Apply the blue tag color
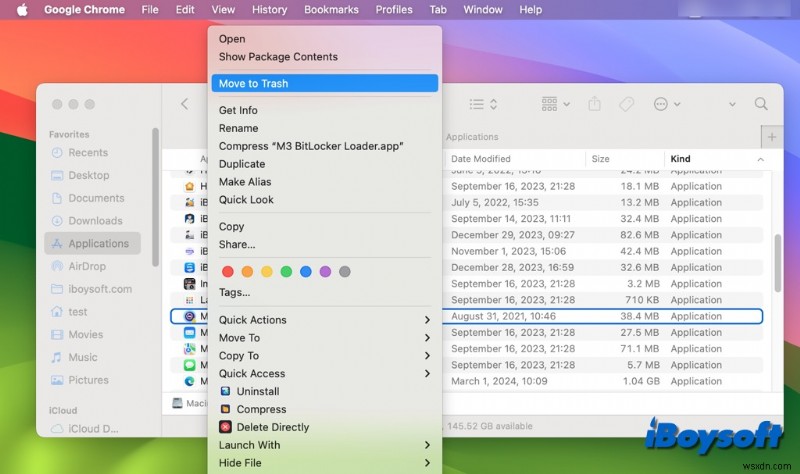Viewport: 800px width, 474px height. point(306,271)
